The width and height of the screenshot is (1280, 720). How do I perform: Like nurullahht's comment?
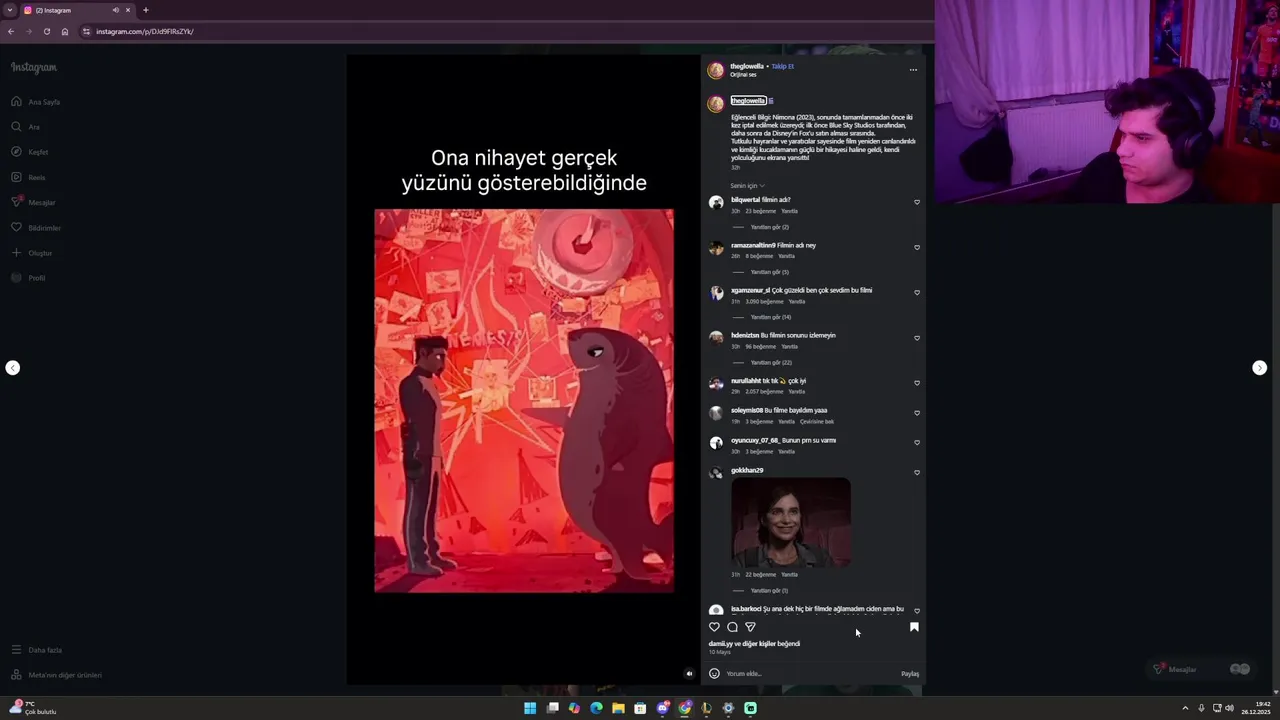(x=917, y=383)
